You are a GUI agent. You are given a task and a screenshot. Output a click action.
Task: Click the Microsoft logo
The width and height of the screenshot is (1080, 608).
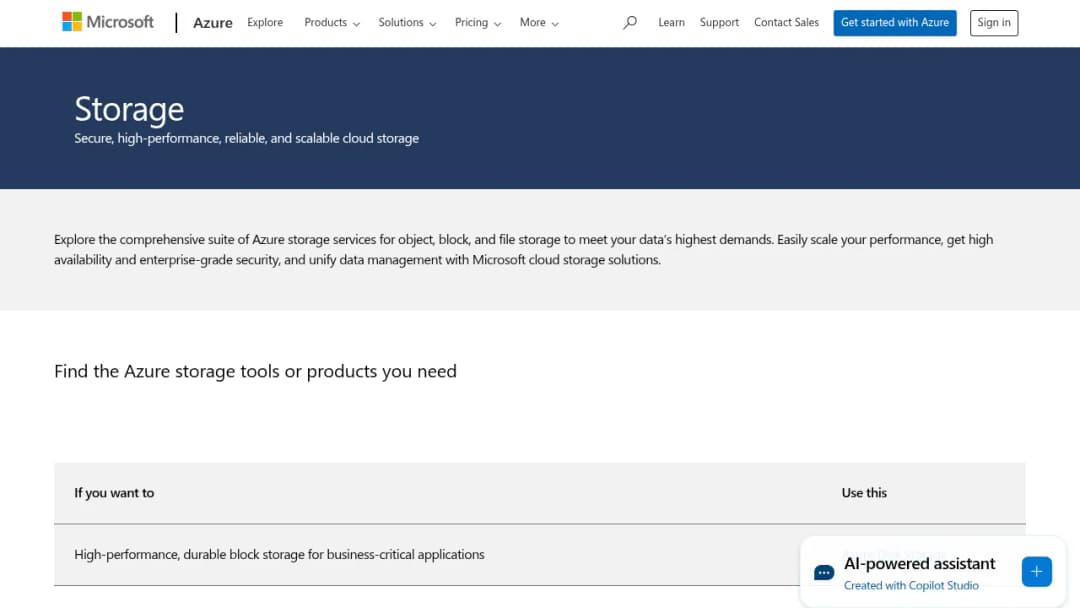(x=108, y=22)
